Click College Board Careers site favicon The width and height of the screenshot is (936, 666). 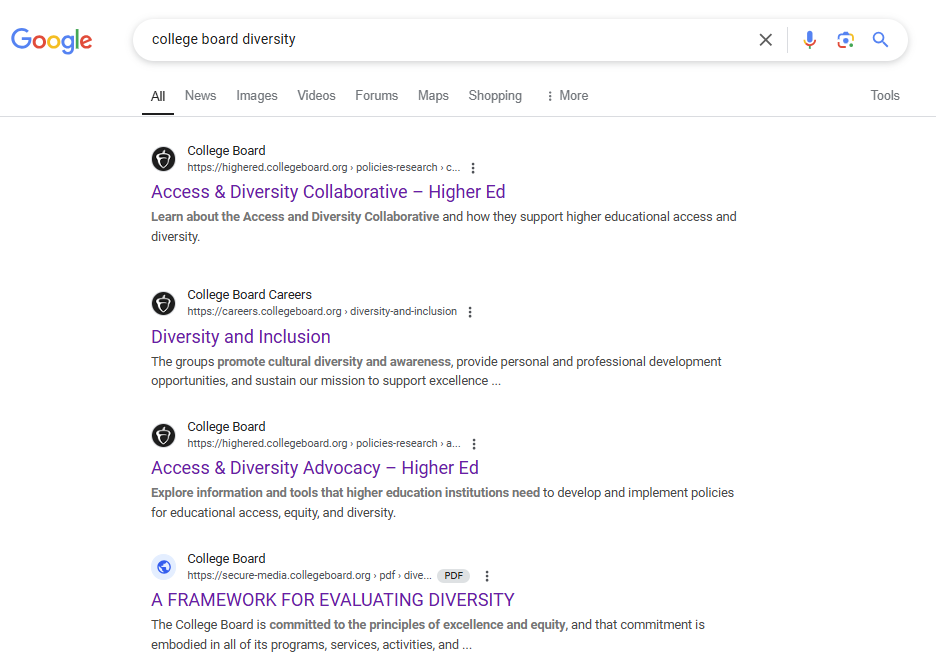[163, 303]
